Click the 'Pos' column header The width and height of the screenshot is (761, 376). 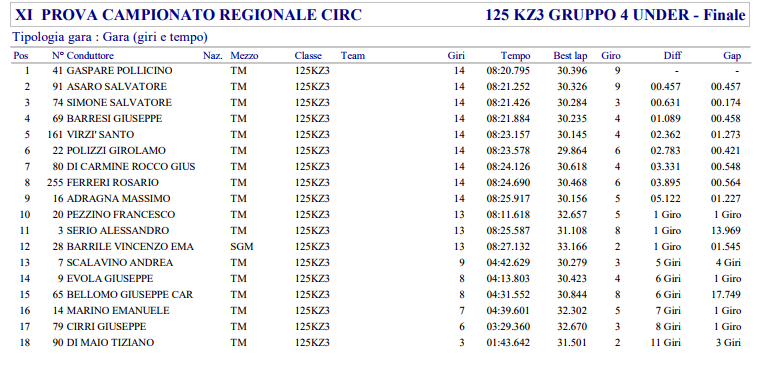pos(21,56)
